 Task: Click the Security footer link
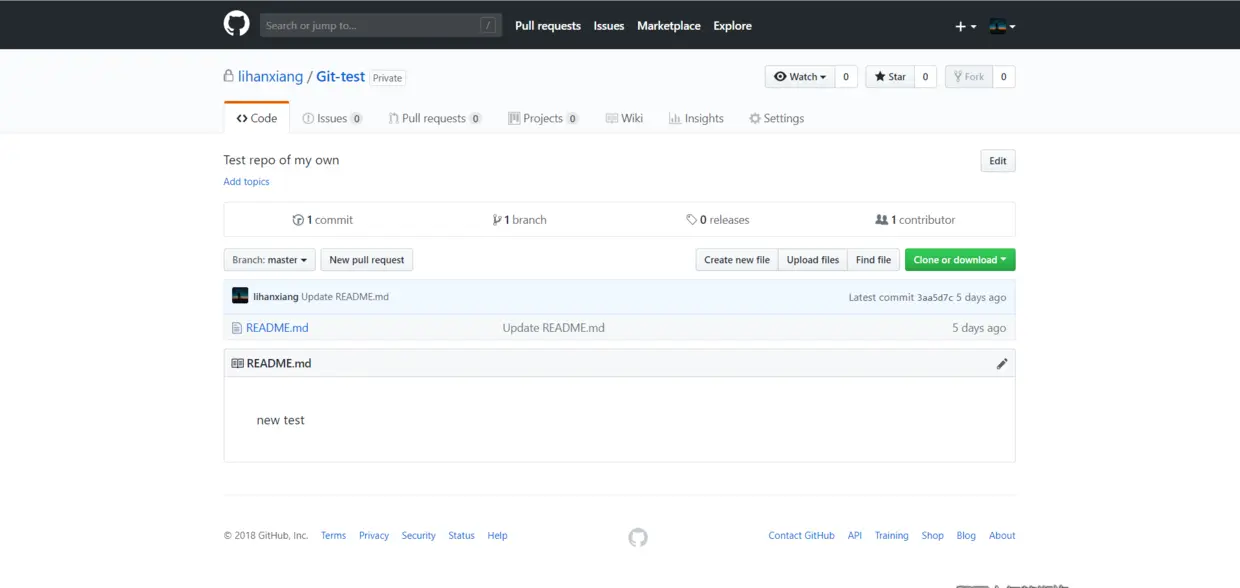419,536
